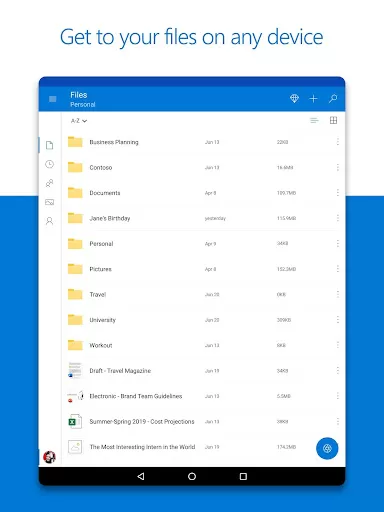Open the Photos tab in sidebar

(x=50, y=202)
